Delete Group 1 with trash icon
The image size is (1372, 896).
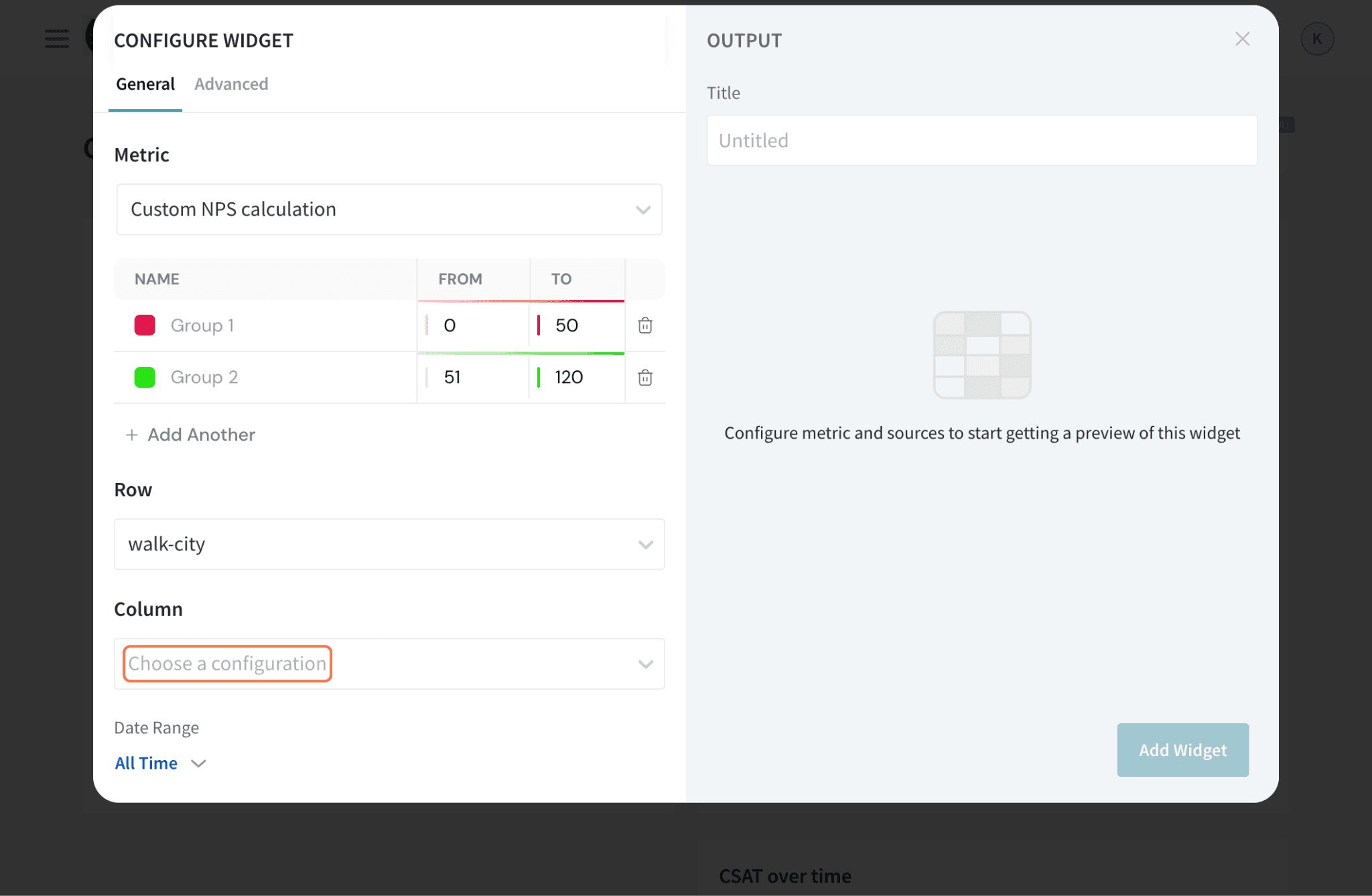644,325
